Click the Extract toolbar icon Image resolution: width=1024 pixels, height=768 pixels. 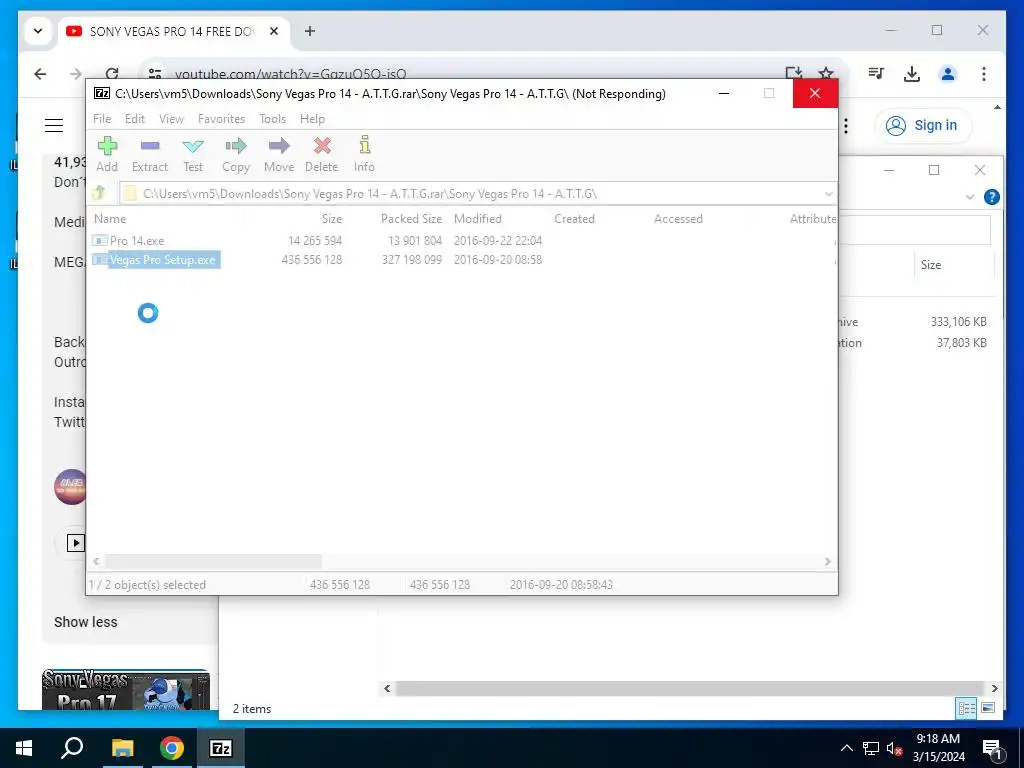[x=150, y=154]
